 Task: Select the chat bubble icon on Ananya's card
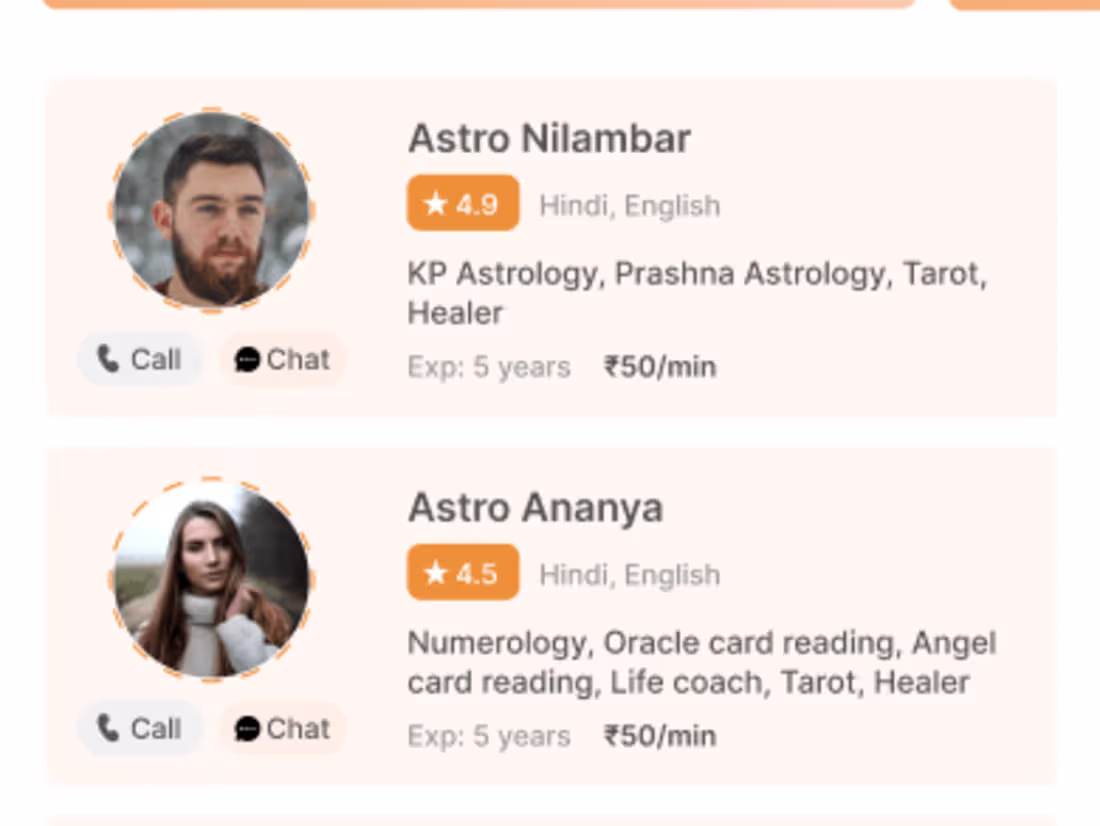click(x=247, y=728)
